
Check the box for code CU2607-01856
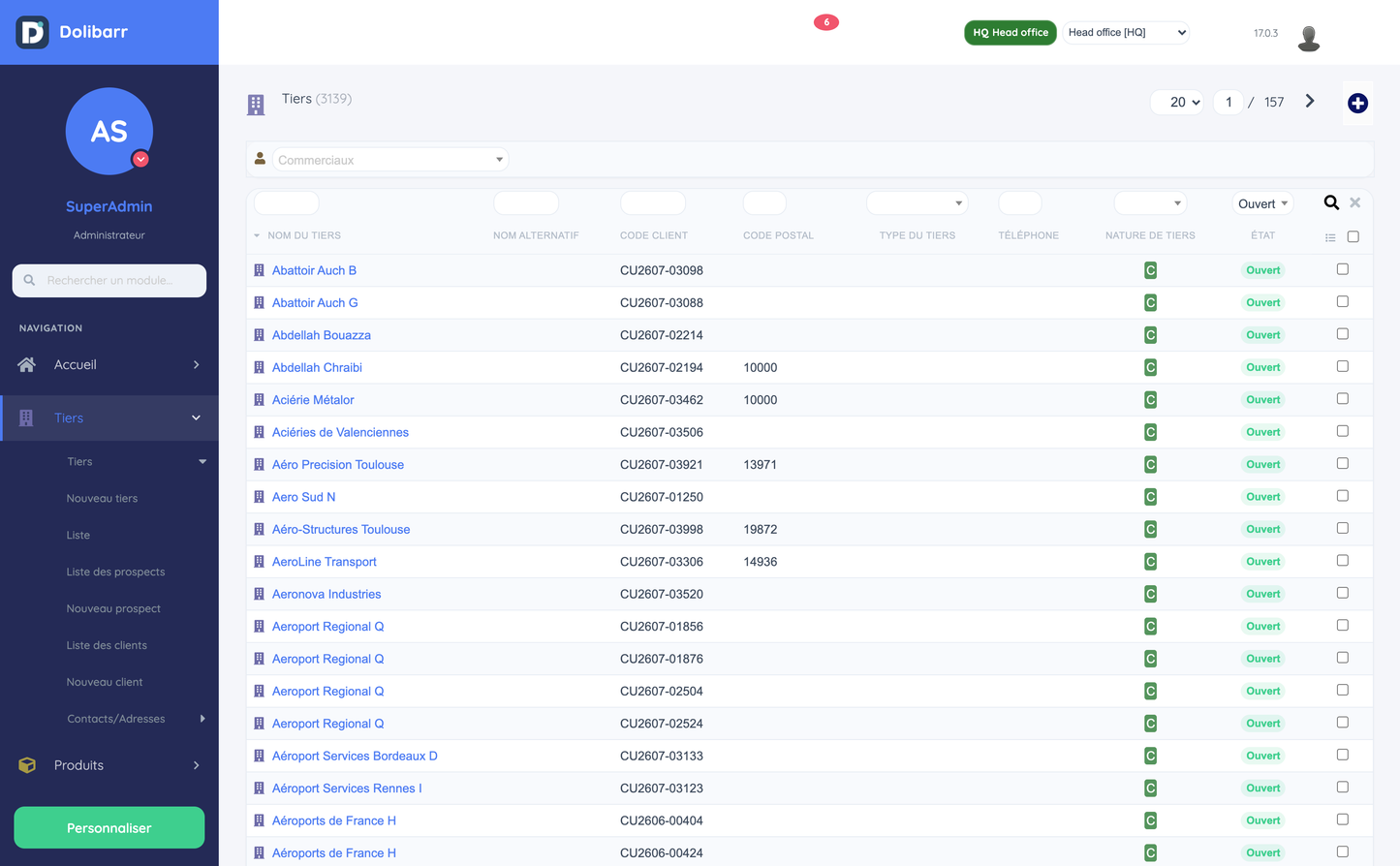pos(1343,625)
